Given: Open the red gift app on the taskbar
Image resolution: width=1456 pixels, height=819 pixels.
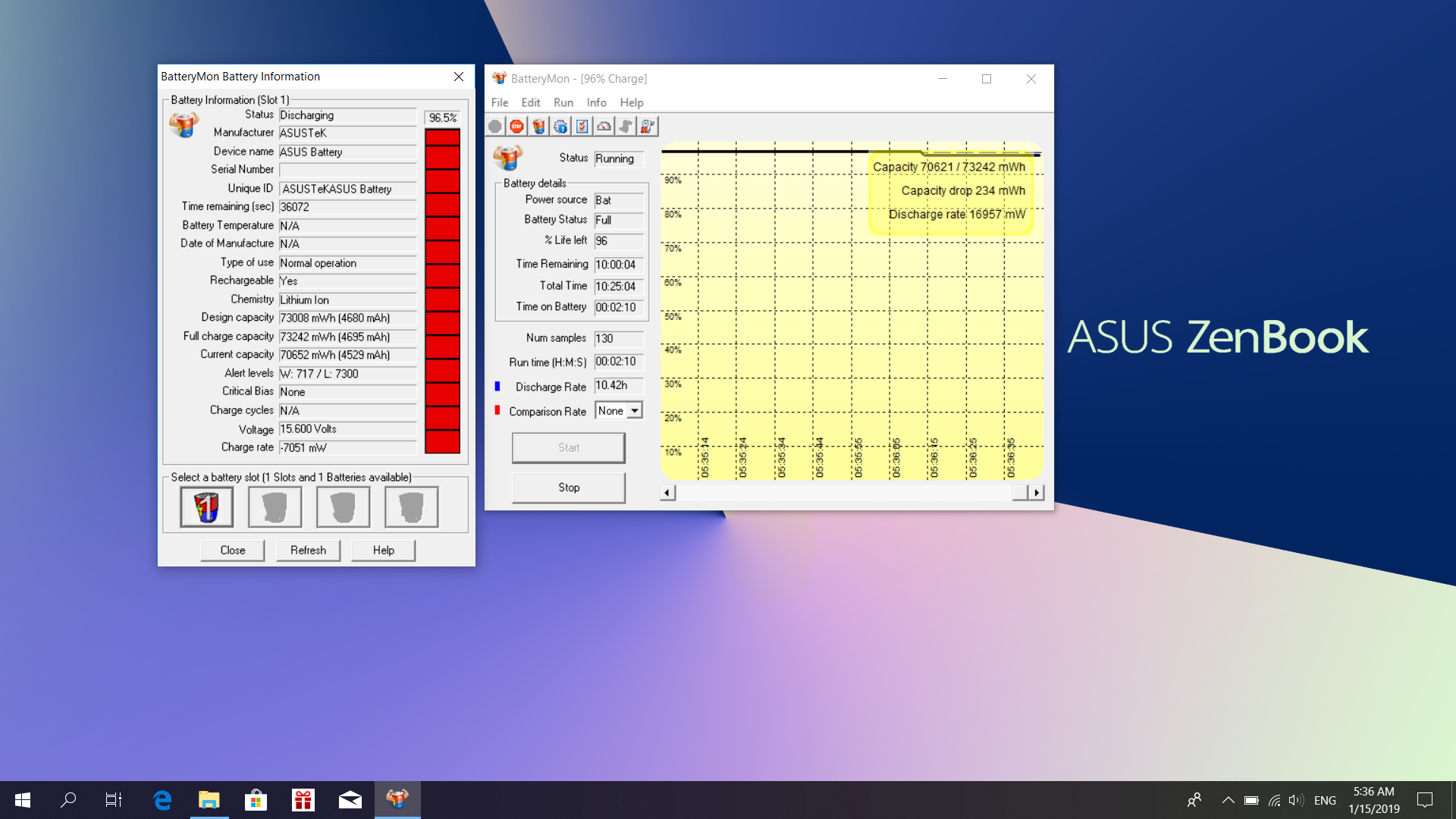Looking at the screenshot, I should coord(303,800).
